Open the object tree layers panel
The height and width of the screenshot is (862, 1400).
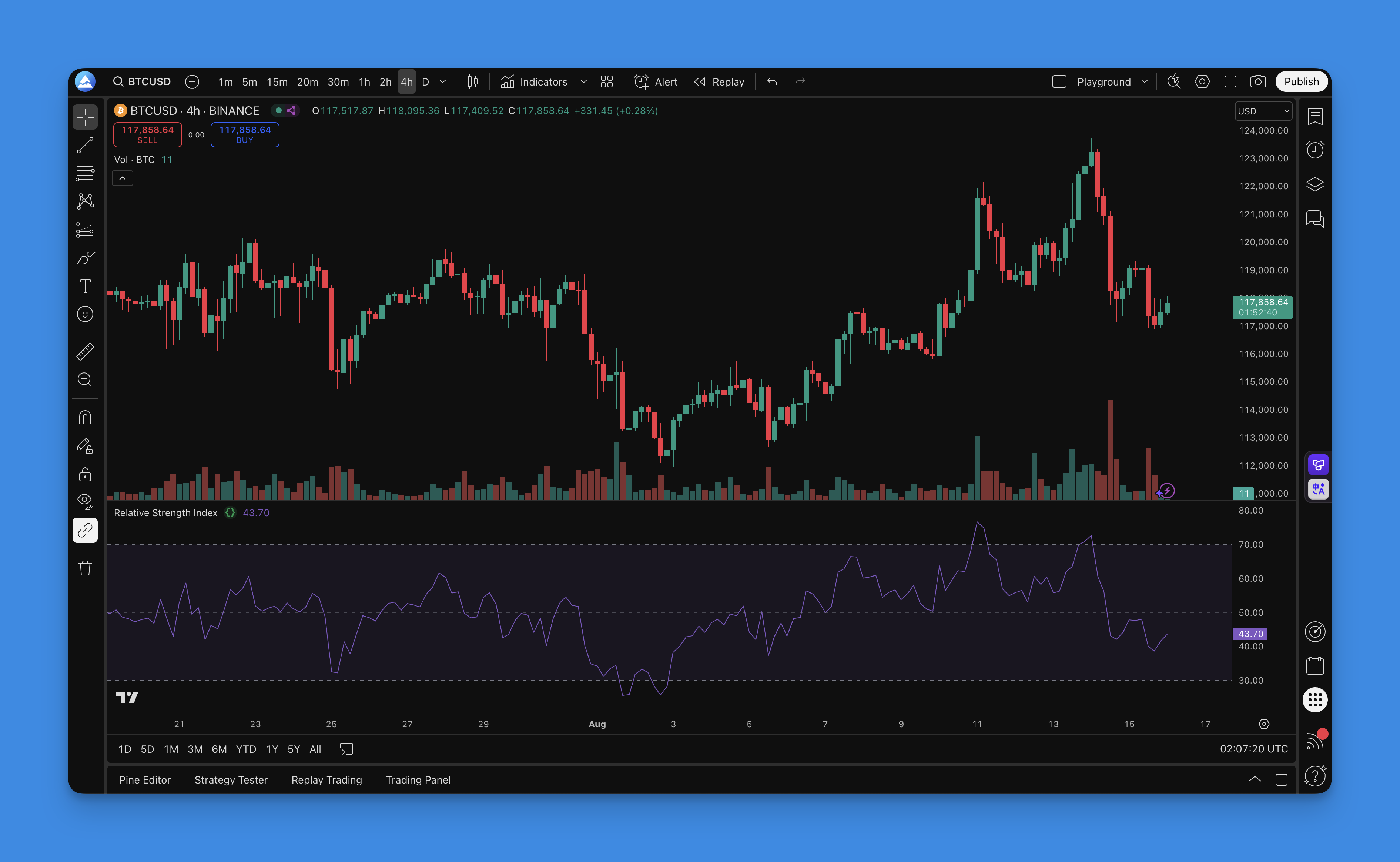pos(1315,185)
